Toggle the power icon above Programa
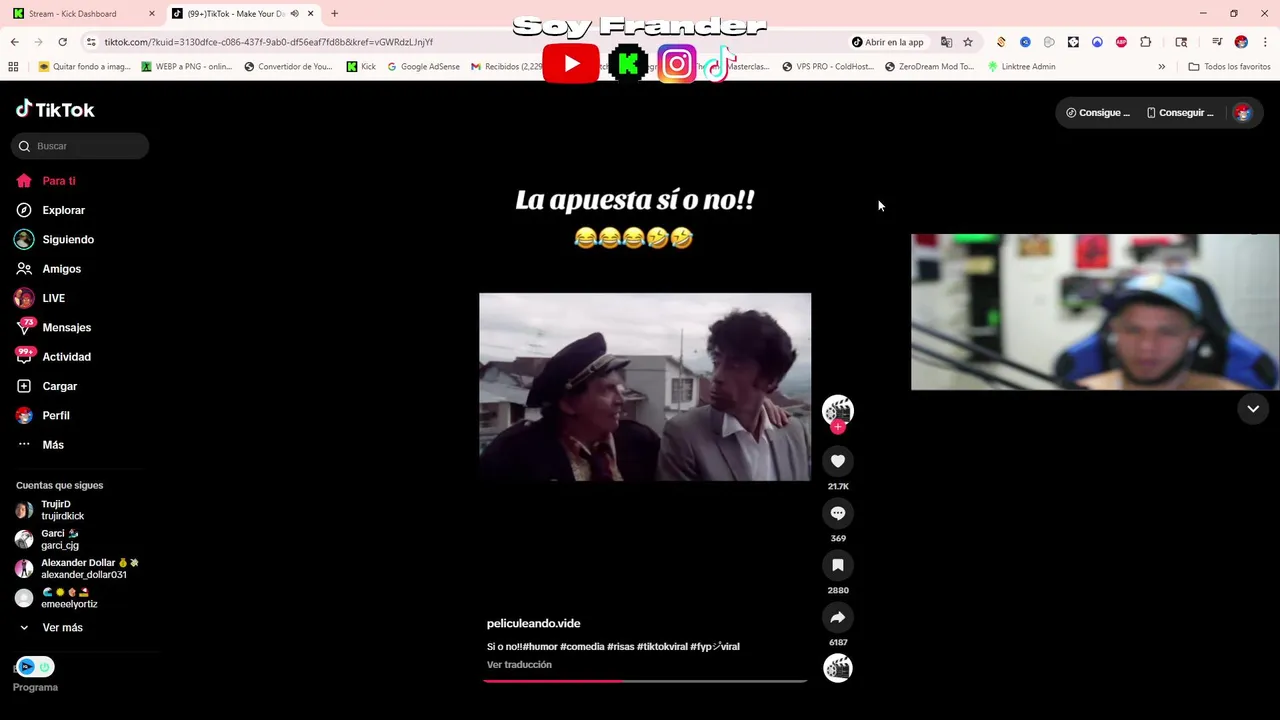 pos(44,667)
